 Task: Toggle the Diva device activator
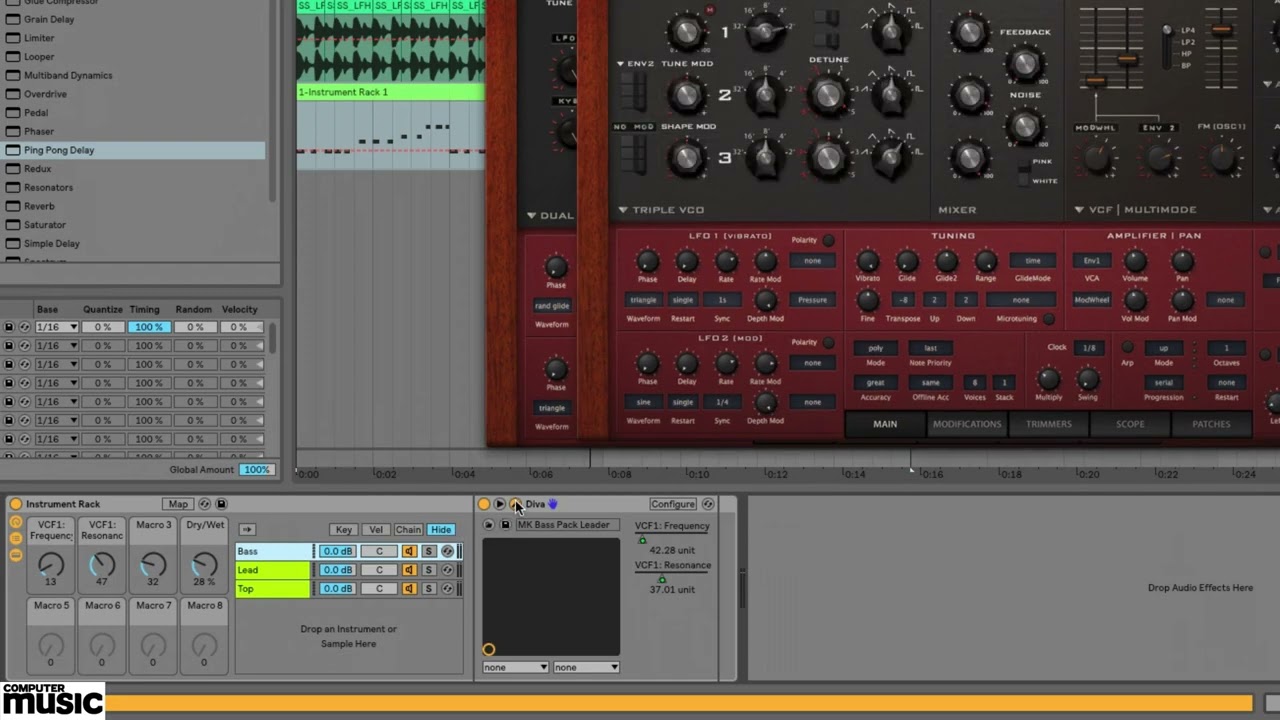pyautogui.click(x=484, y=504)
